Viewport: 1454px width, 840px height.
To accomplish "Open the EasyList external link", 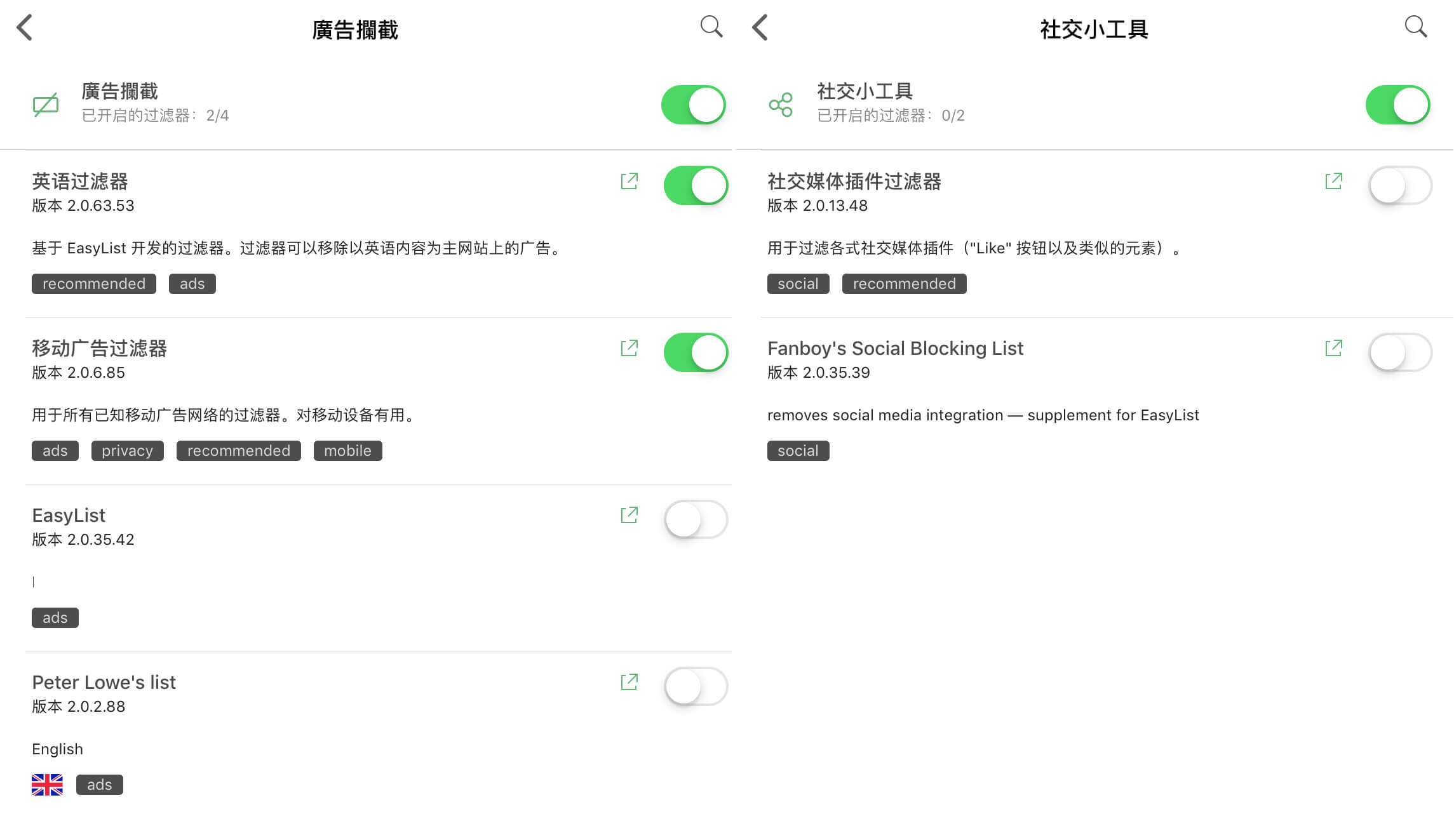I will coord(628,516).
